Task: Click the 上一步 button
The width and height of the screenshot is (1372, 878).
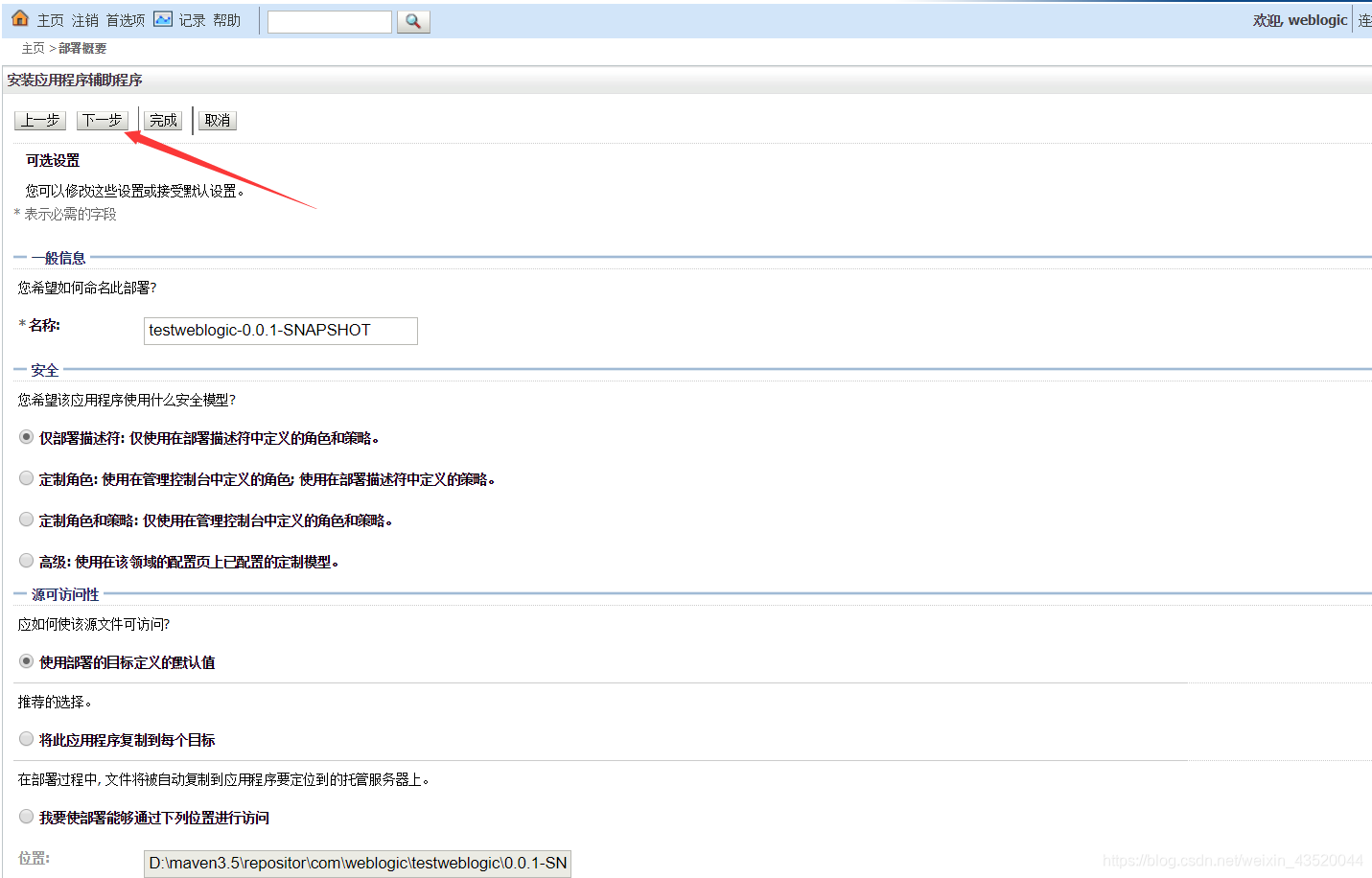Action: pyautogui.click(x=40, y=120)
